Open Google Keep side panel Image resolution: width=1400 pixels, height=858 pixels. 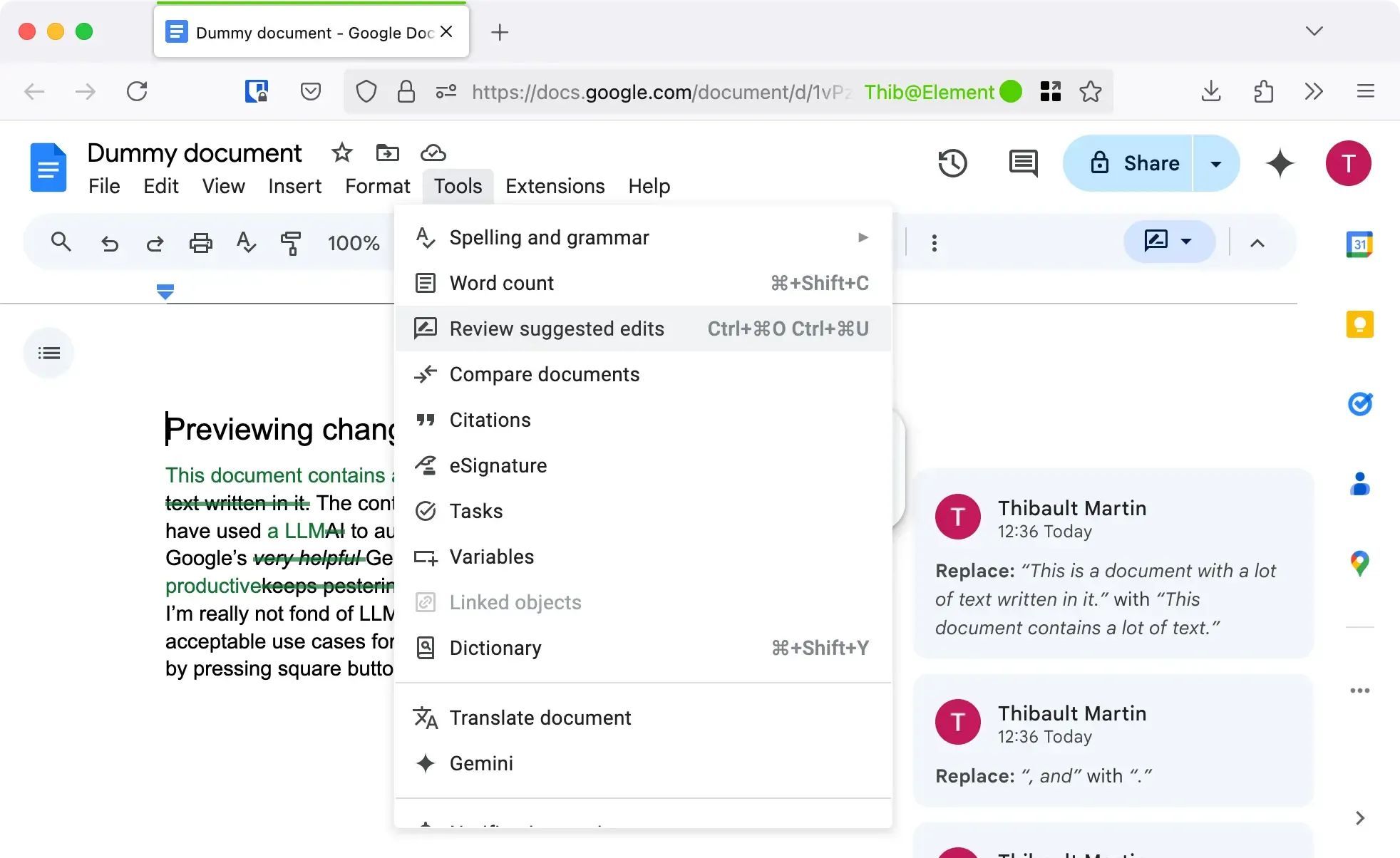pyautogui.click(x=1360, y=324)
